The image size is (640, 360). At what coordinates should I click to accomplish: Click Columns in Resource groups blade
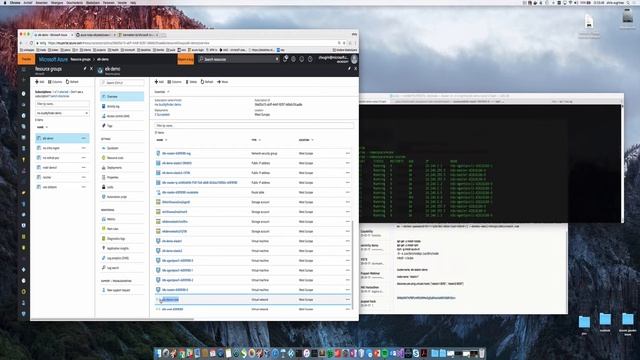[x=55, y=82]
